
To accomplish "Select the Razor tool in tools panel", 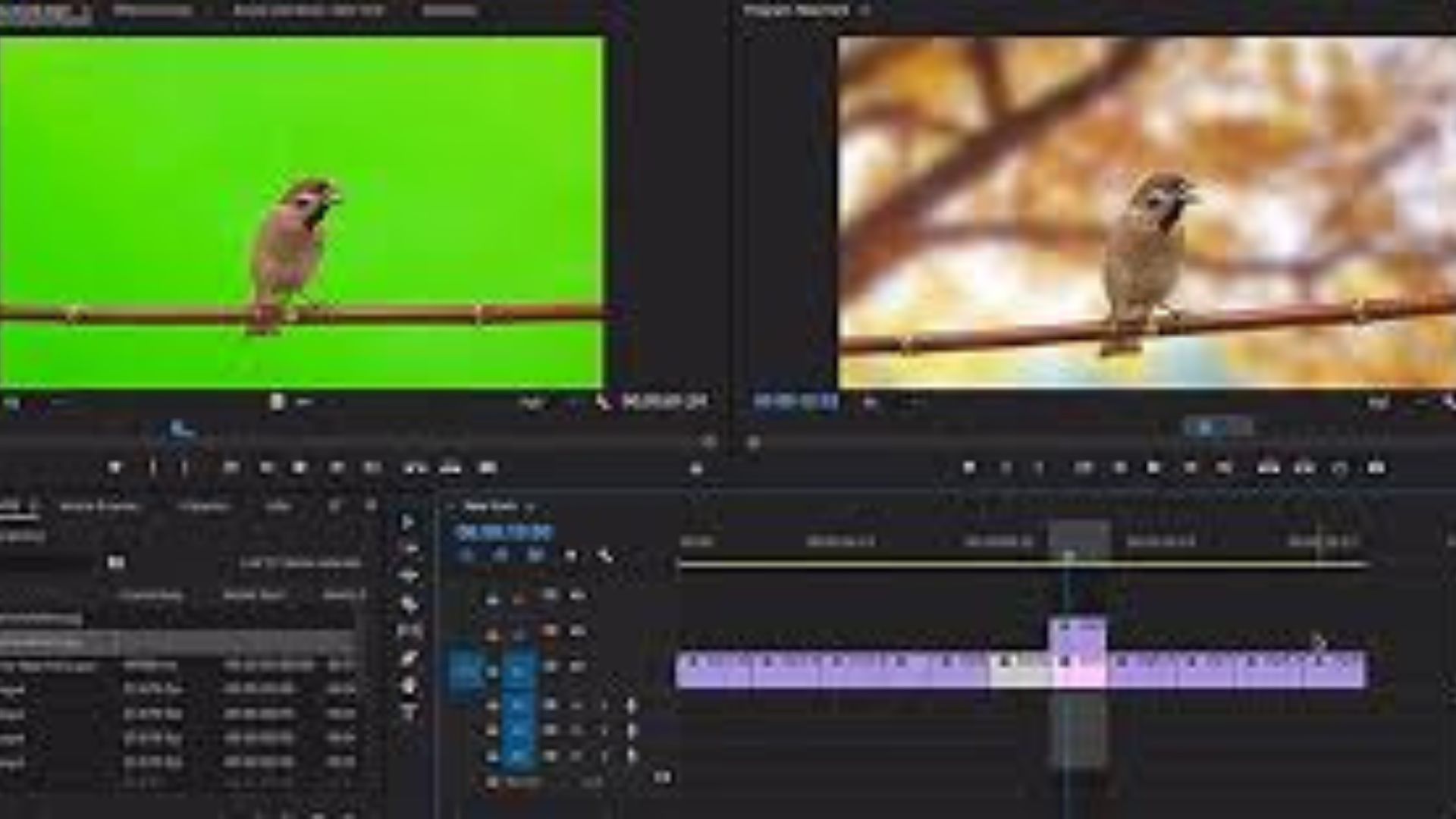I will pos(409,604).
